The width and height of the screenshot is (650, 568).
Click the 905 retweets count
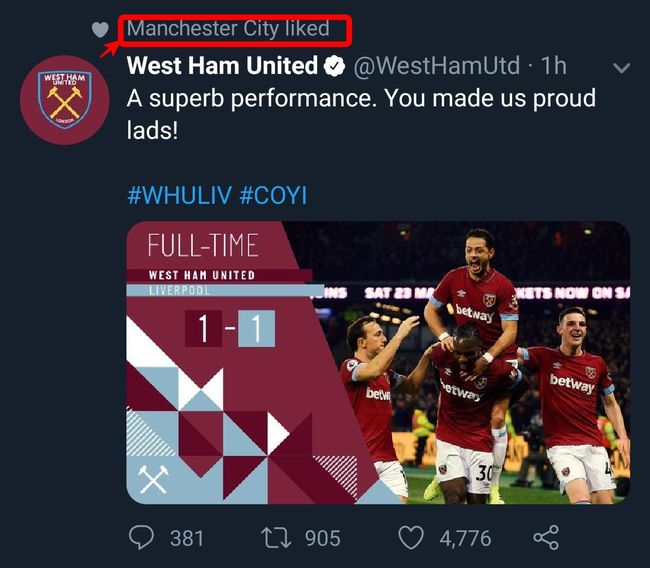pyautogui.click(x=322, y=538)
